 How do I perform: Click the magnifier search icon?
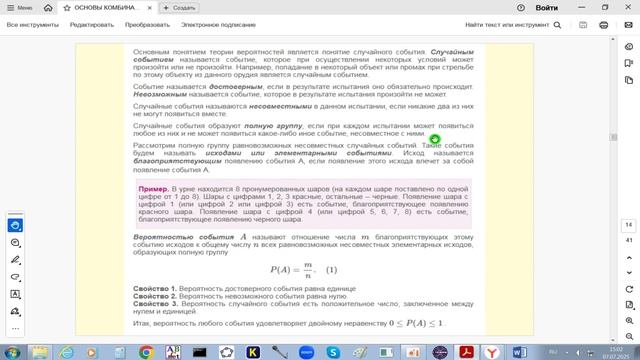557,25
